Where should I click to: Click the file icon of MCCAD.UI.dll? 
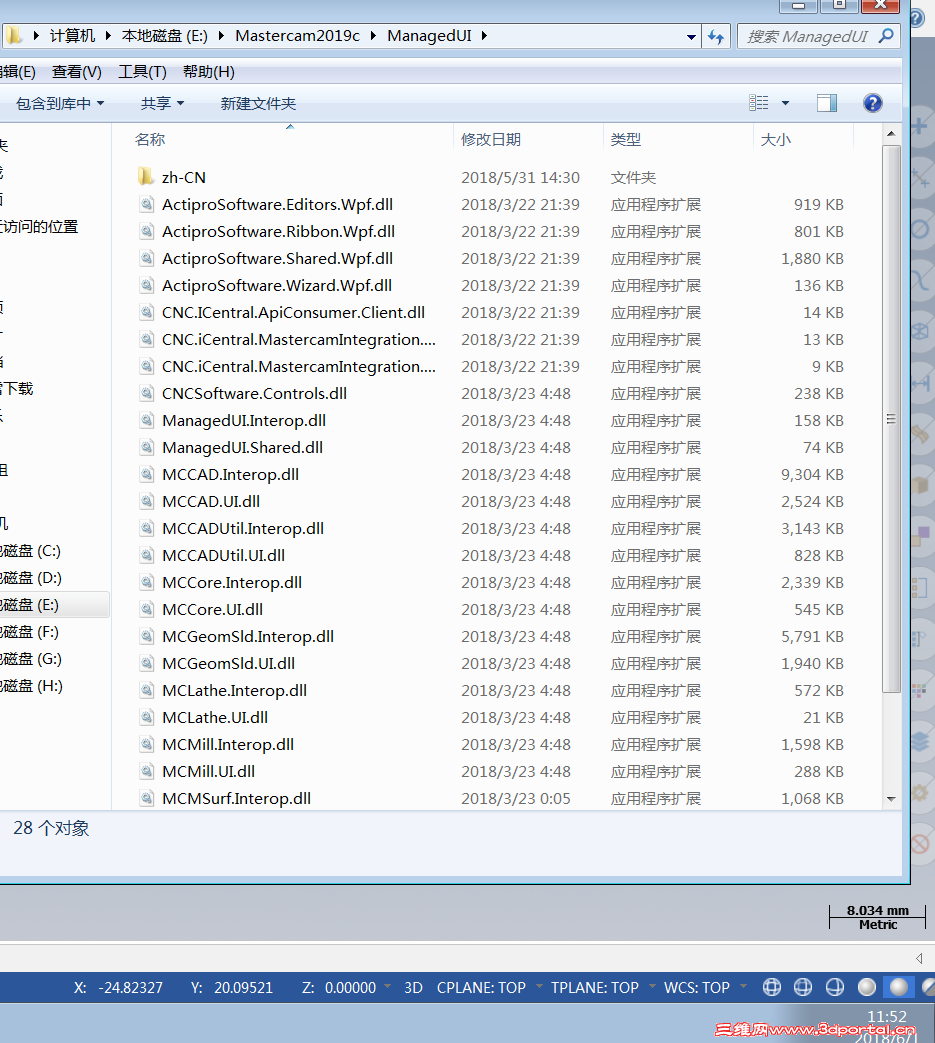click(x=146, y=502)
